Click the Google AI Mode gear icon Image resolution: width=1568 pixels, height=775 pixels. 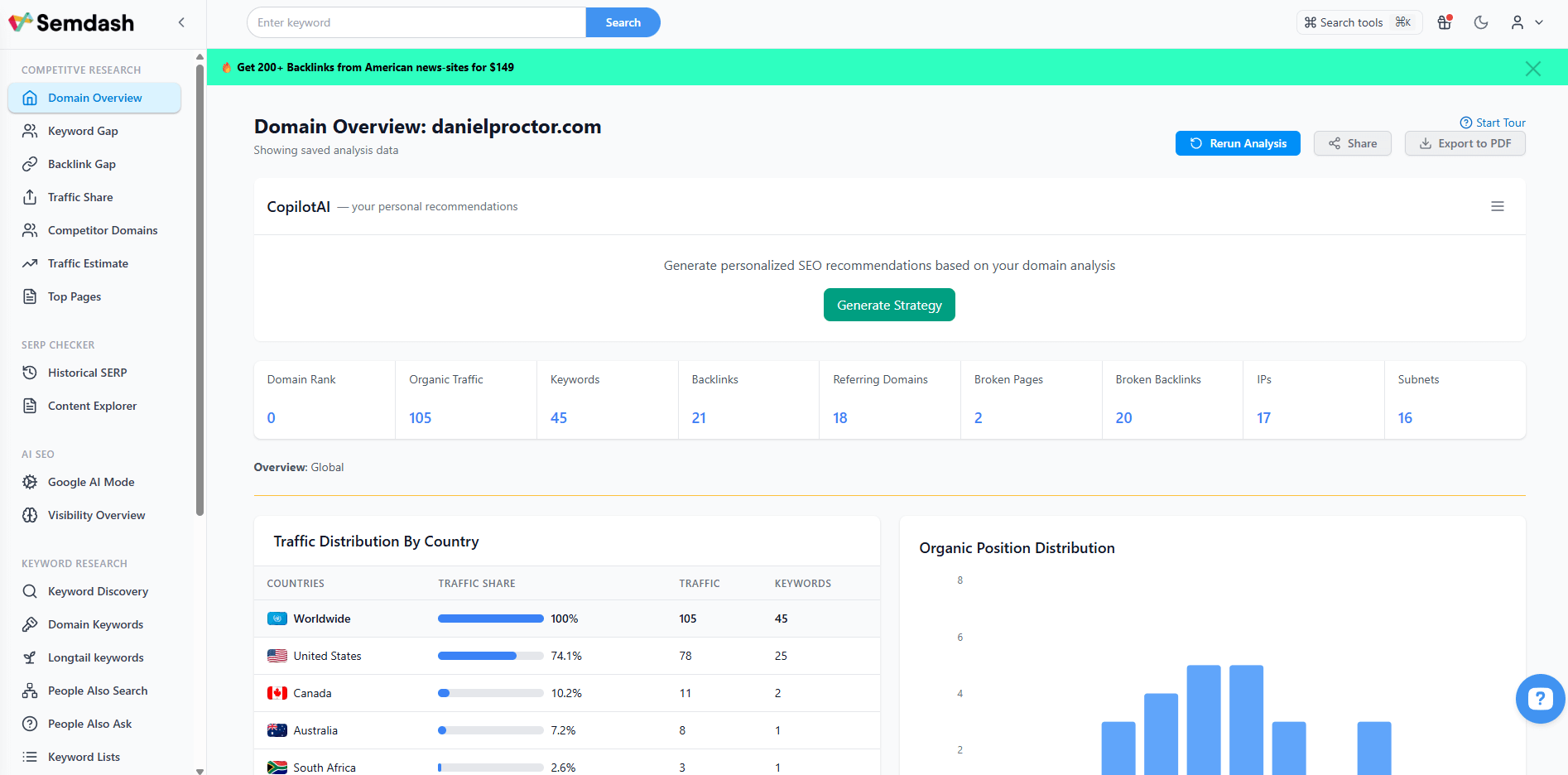[30, 482]
